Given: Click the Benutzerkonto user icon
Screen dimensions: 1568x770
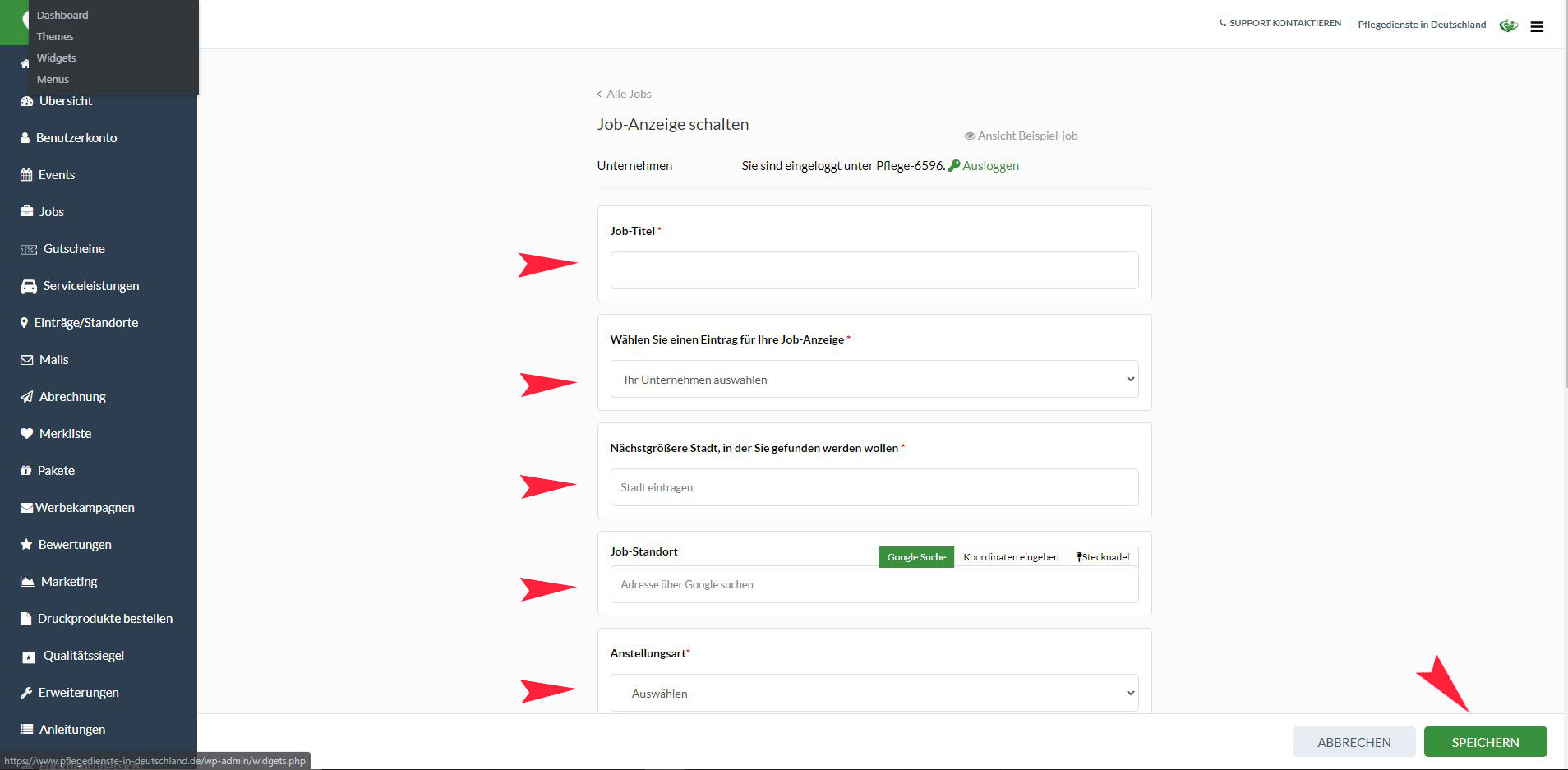Looking at the screenshot, I should tap(25, 138).
